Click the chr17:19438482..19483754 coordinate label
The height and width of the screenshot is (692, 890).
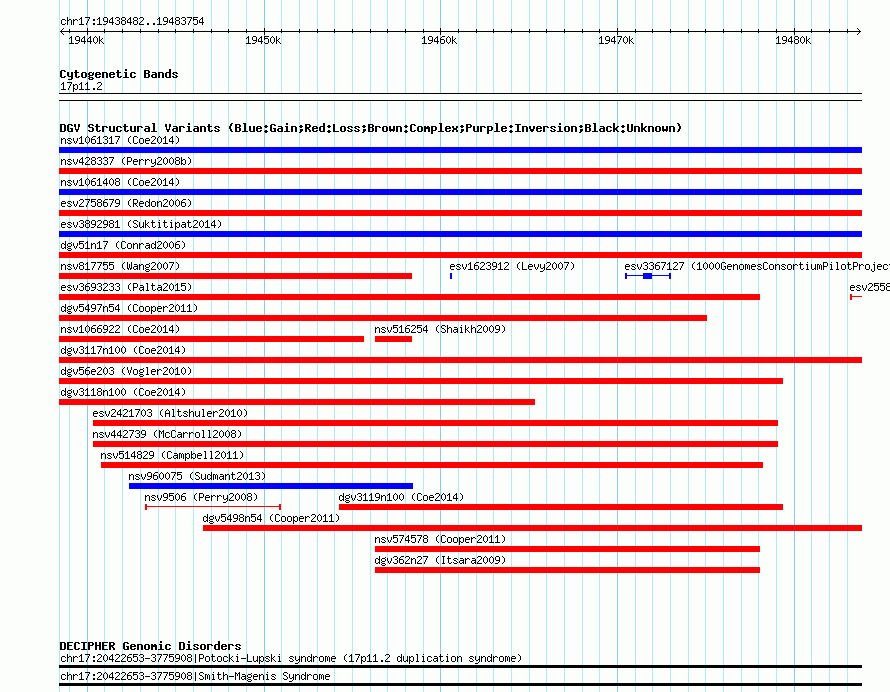[132, 22]
